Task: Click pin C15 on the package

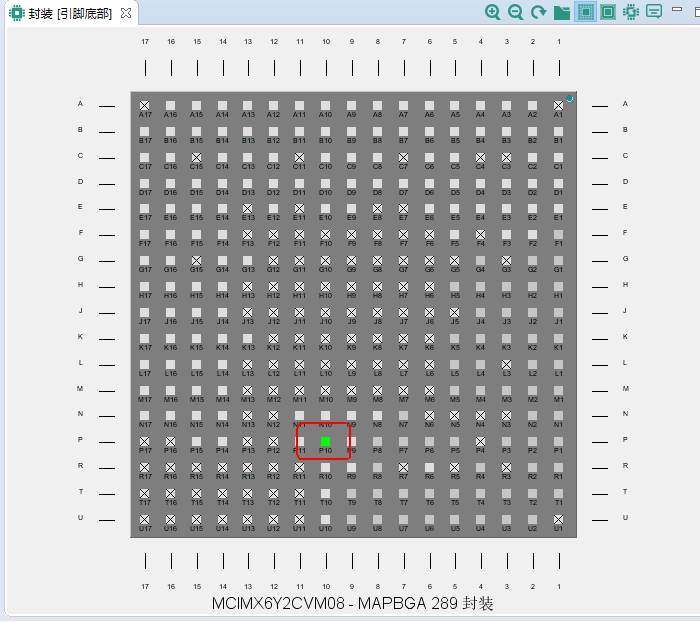Action: (x=196, y=157)
